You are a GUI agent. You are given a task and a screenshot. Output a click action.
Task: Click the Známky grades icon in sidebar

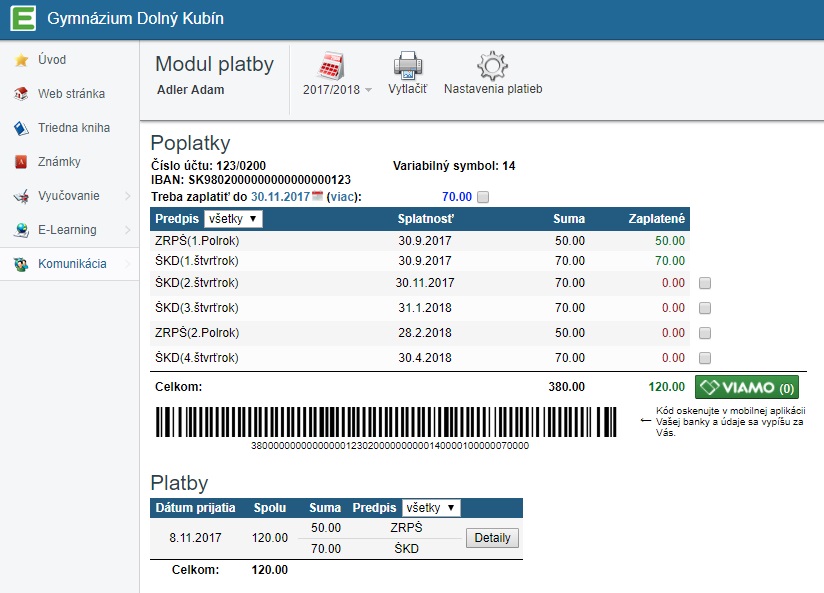pyautogui.click(x=20, y=162)
